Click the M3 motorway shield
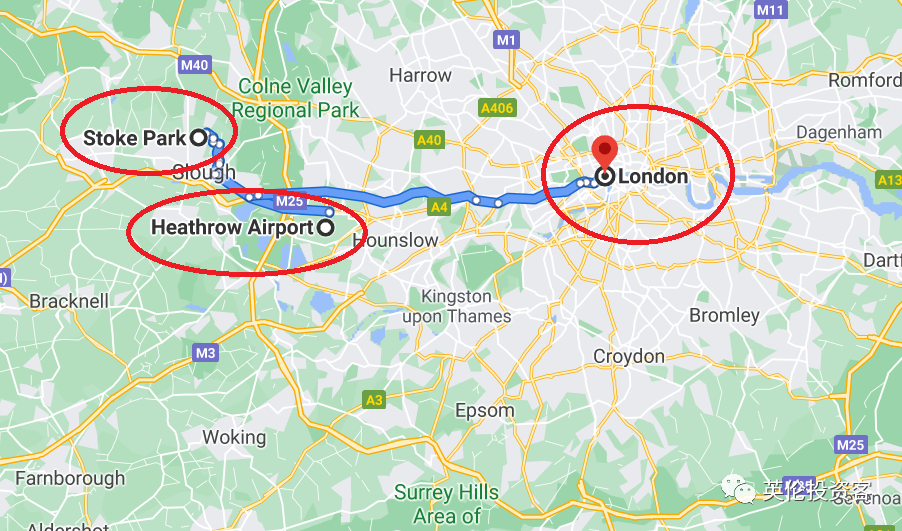Viewport: 902px width, 531px height. point(205,352)
